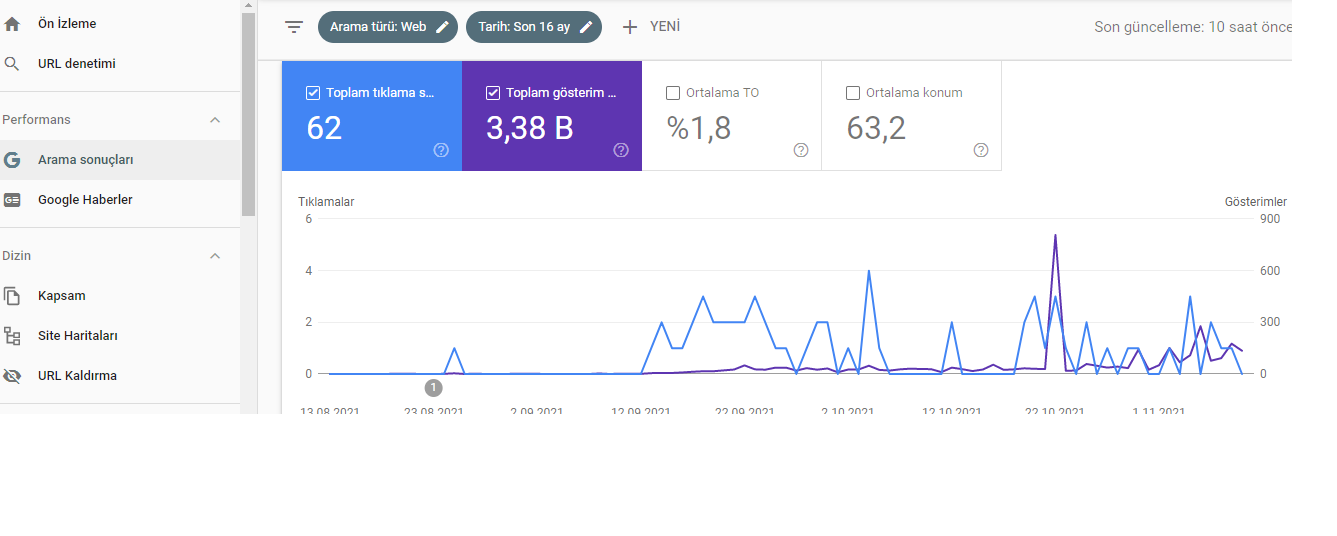
Task: Collapse the Performans section chevron
Action: point(215,120)
